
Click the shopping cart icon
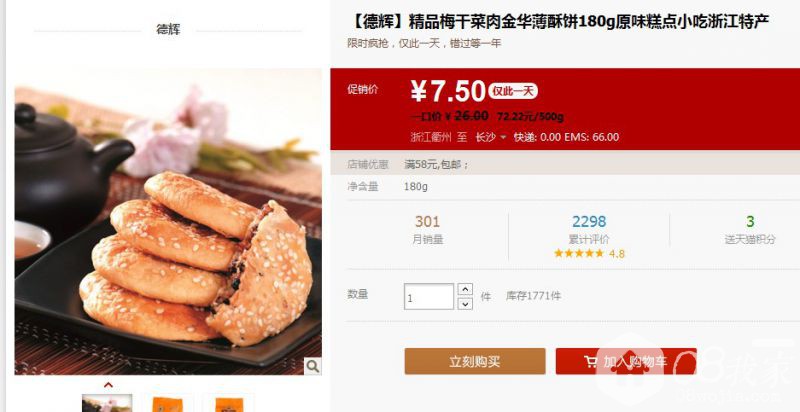coord(590,362)
